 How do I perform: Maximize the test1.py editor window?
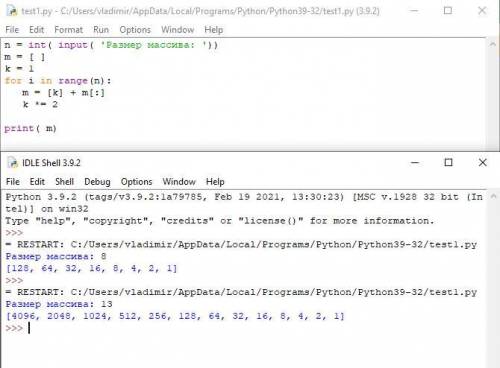click(448, 11)
